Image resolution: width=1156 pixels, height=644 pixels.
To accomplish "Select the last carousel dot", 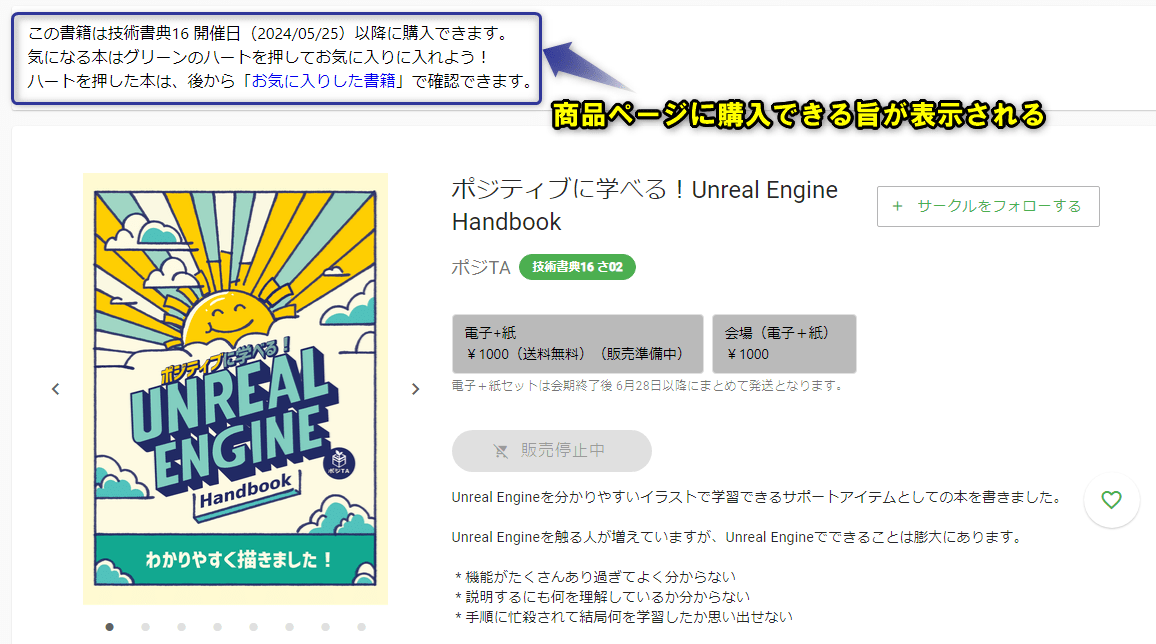I will pyautogui.click(x=361, y=627).
